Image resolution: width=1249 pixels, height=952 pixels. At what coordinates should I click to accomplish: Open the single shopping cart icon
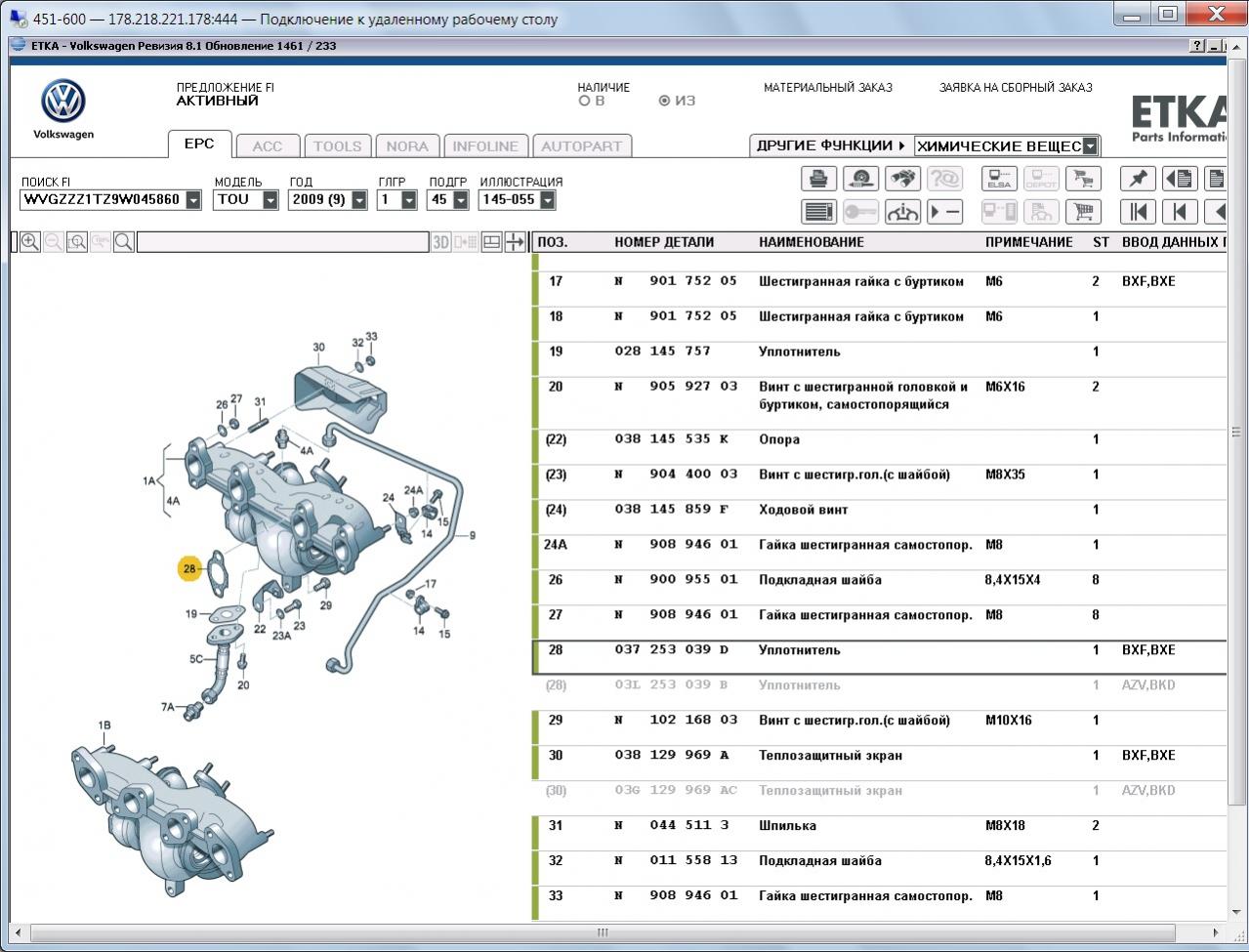point(1083,212)
